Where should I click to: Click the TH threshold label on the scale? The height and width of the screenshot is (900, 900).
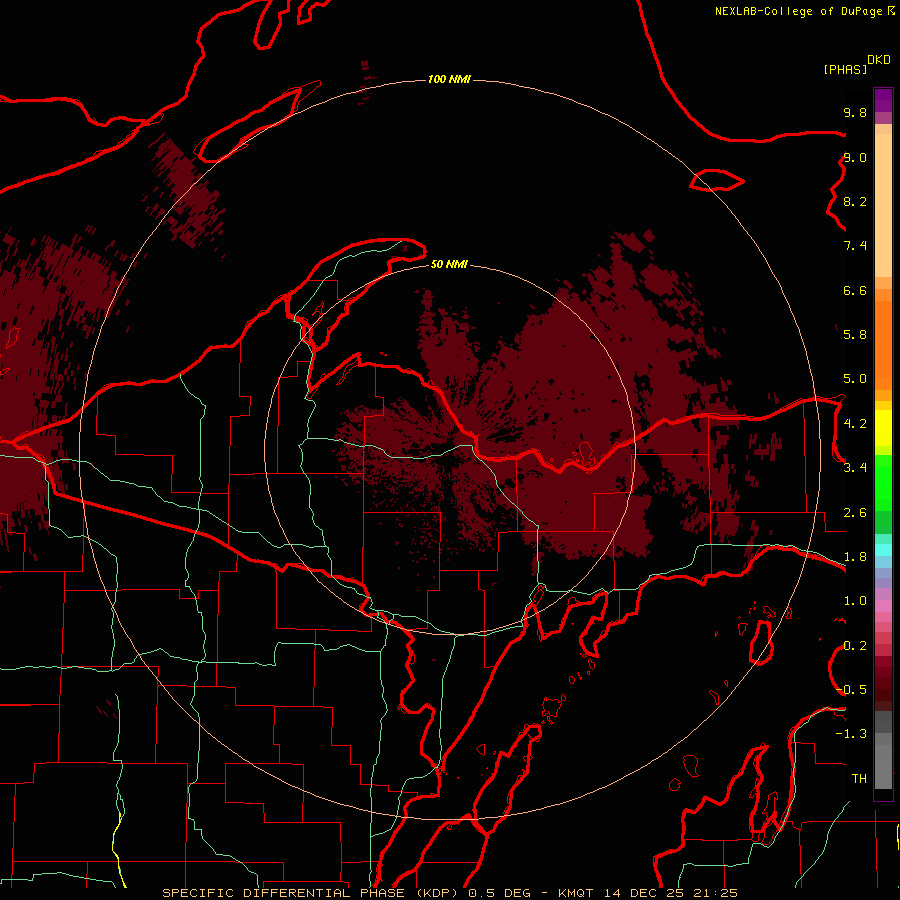(859, 778)
